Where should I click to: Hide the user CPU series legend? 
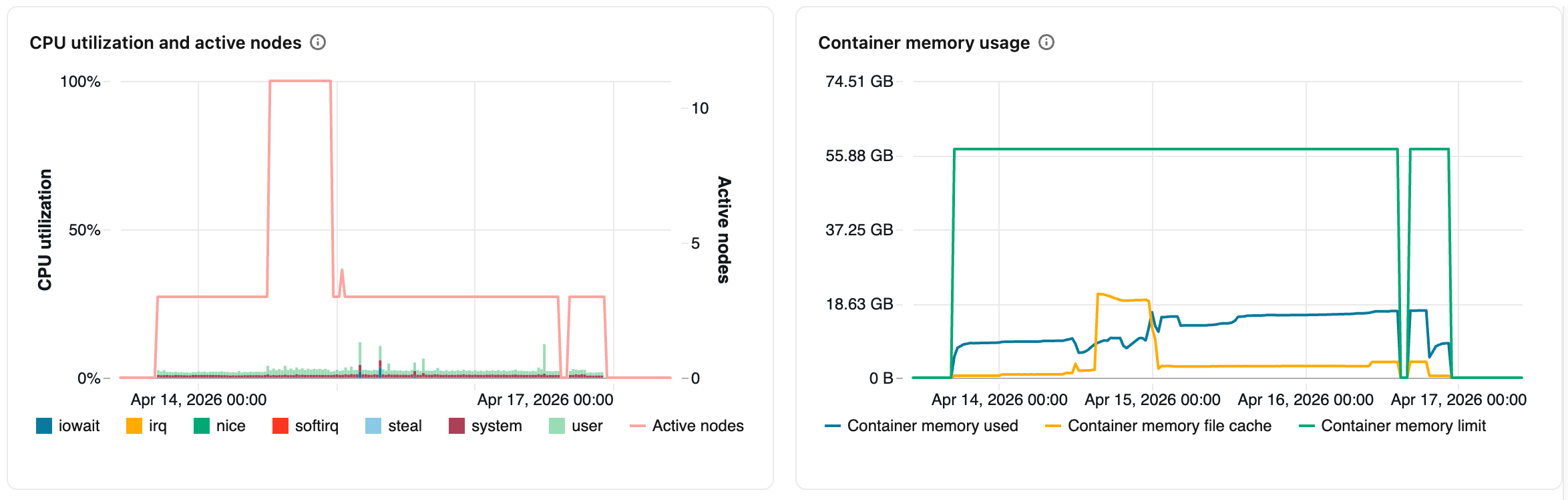click(557, 426)
